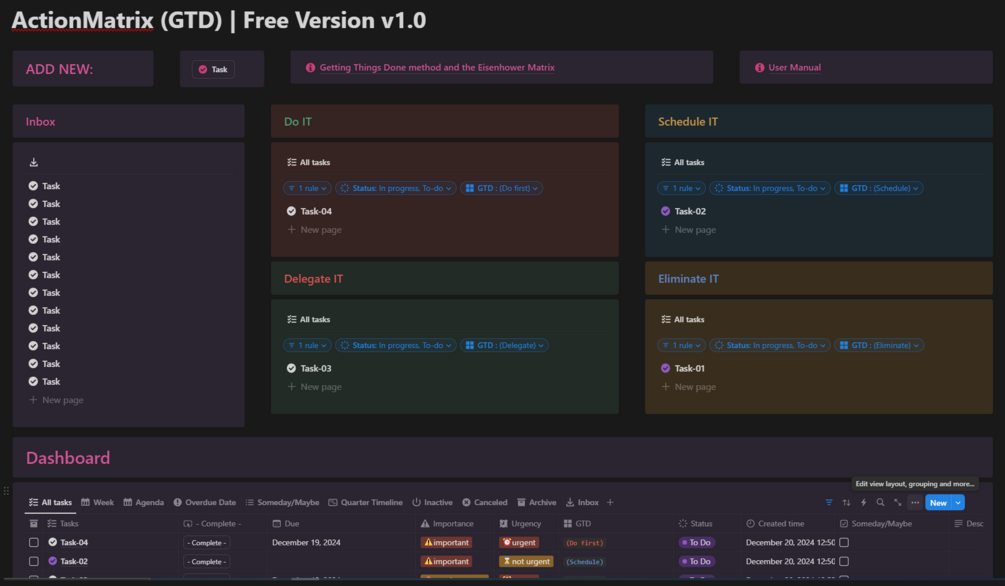Open the User Manual link
This screenshot has height=586, width=1005.
794,67
